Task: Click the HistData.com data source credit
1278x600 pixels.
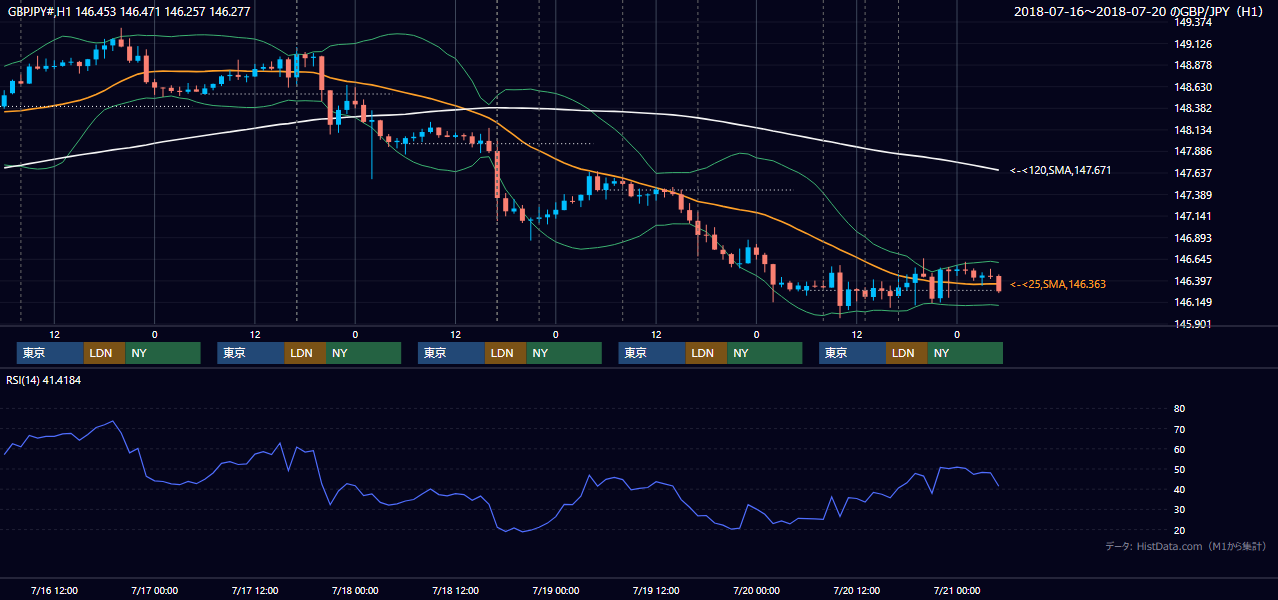Action: (1187, 546)
